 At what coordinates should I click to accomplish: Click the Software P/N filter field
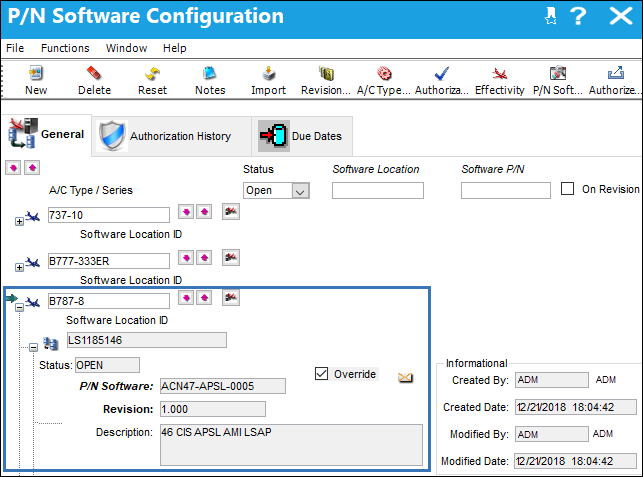tap(506, 191)
